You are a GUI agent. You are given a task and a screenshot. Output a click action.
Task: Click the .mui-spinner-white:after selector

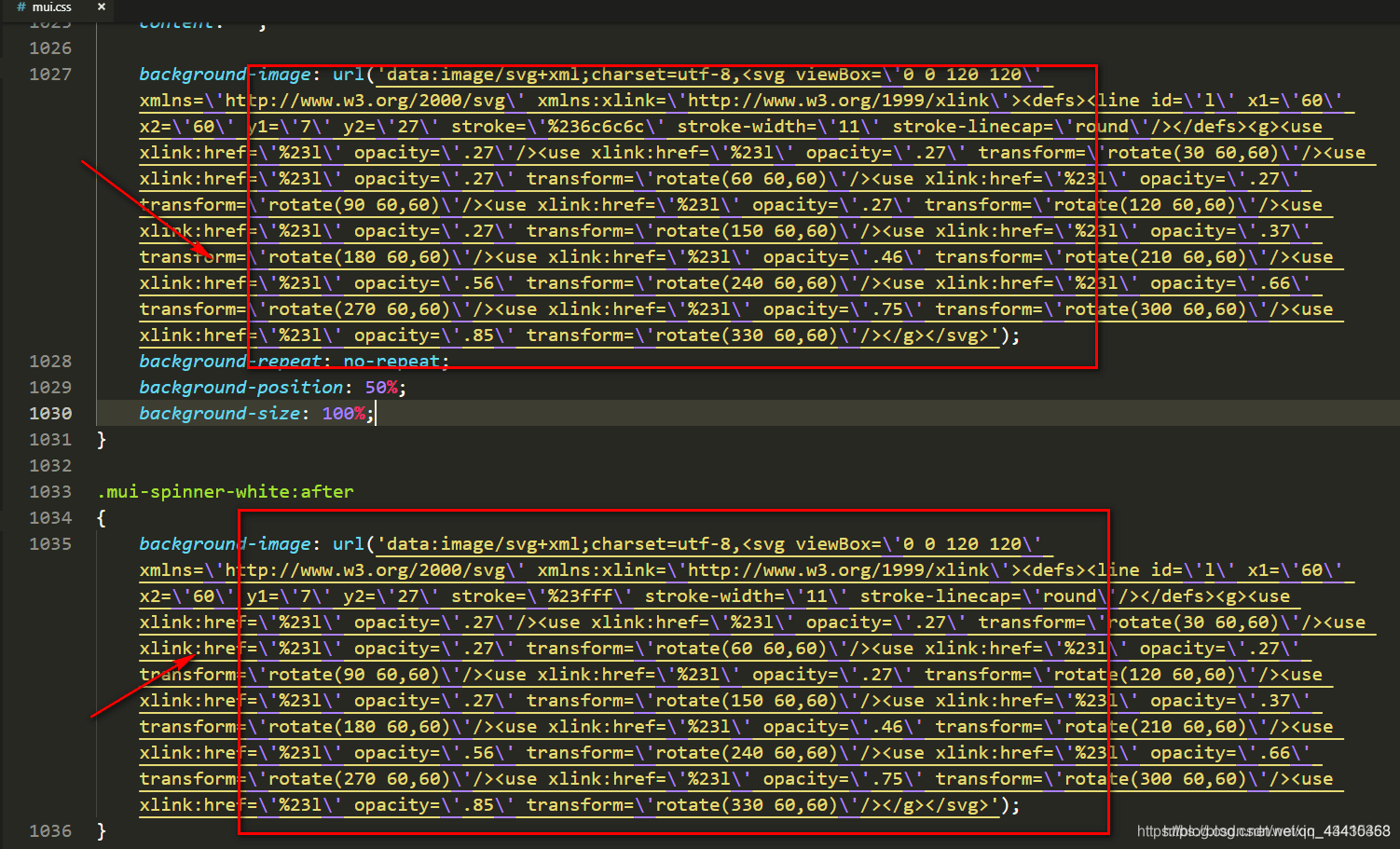pos(224,491)
